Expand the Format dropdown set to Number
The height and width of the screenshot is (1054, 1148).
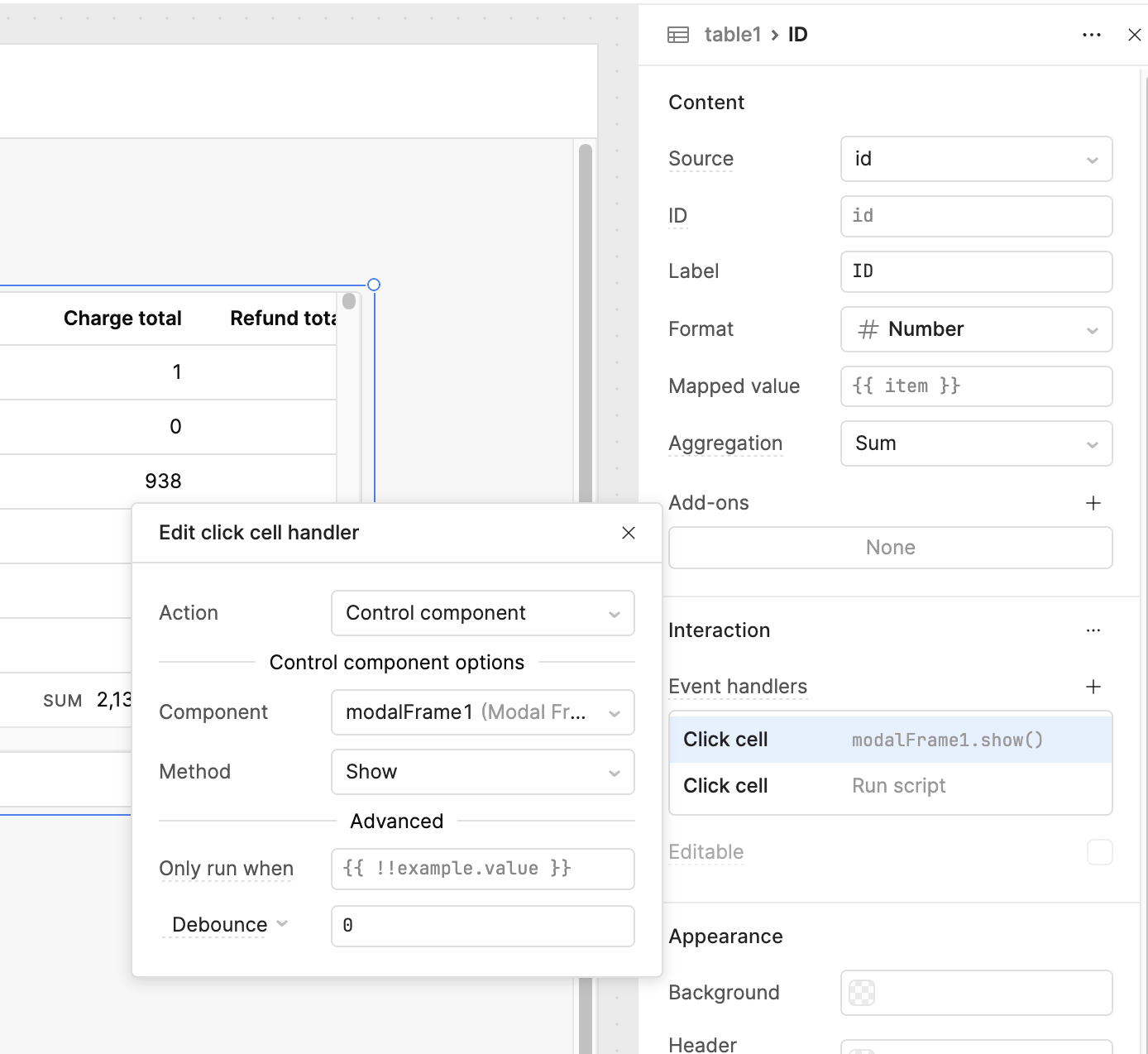tap(976, 329)
